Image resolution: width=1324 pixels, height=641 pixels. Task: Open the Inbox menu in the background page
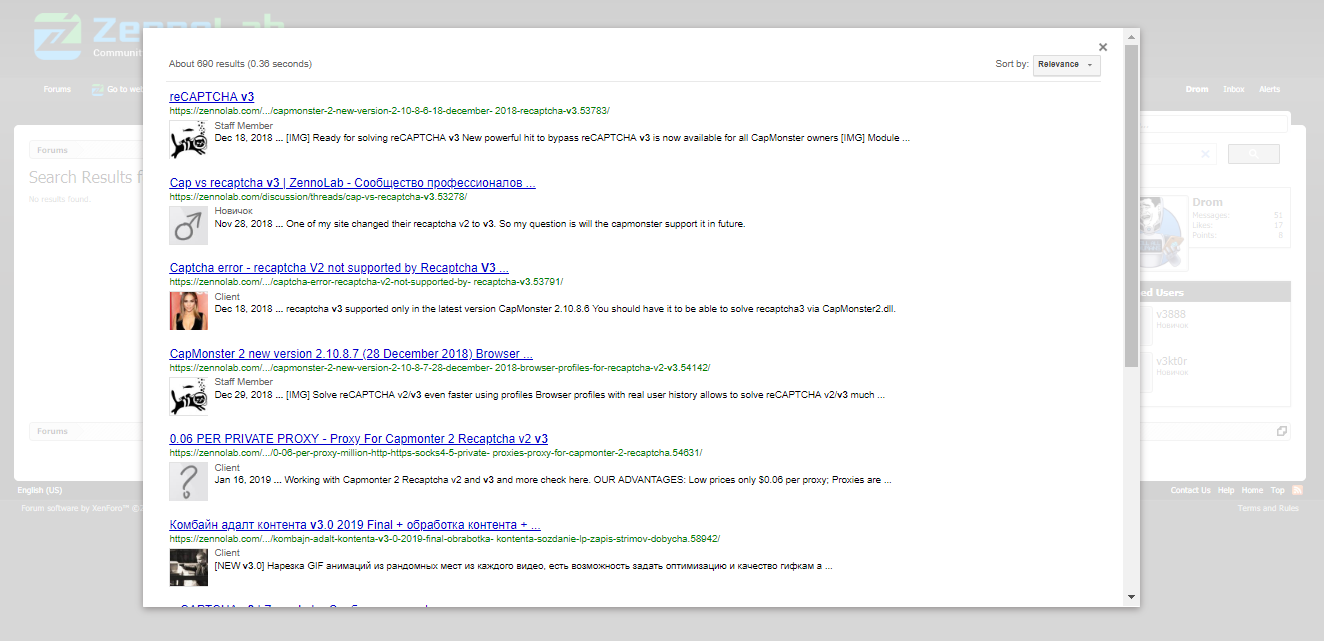(x=1234, y=89)
